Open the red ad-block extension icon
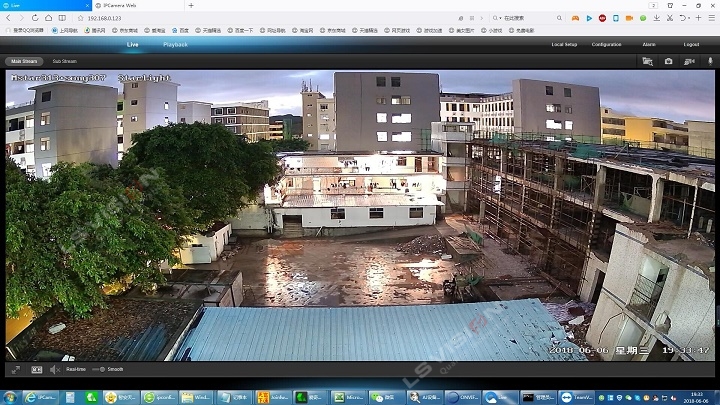The height and width of the screenshot is (405, 720). (602, 18)
